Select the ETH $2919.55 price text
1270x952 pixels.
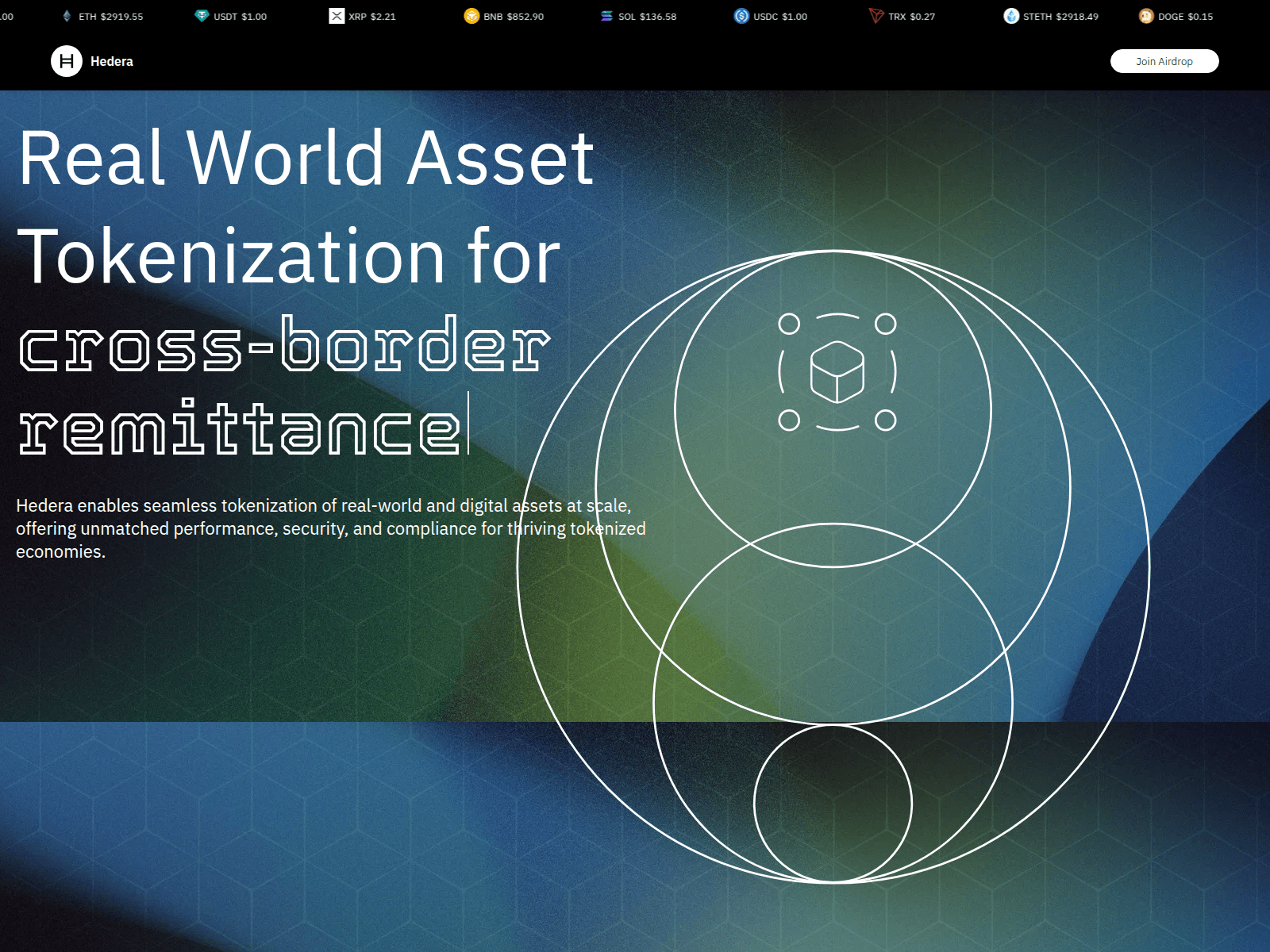111,17
